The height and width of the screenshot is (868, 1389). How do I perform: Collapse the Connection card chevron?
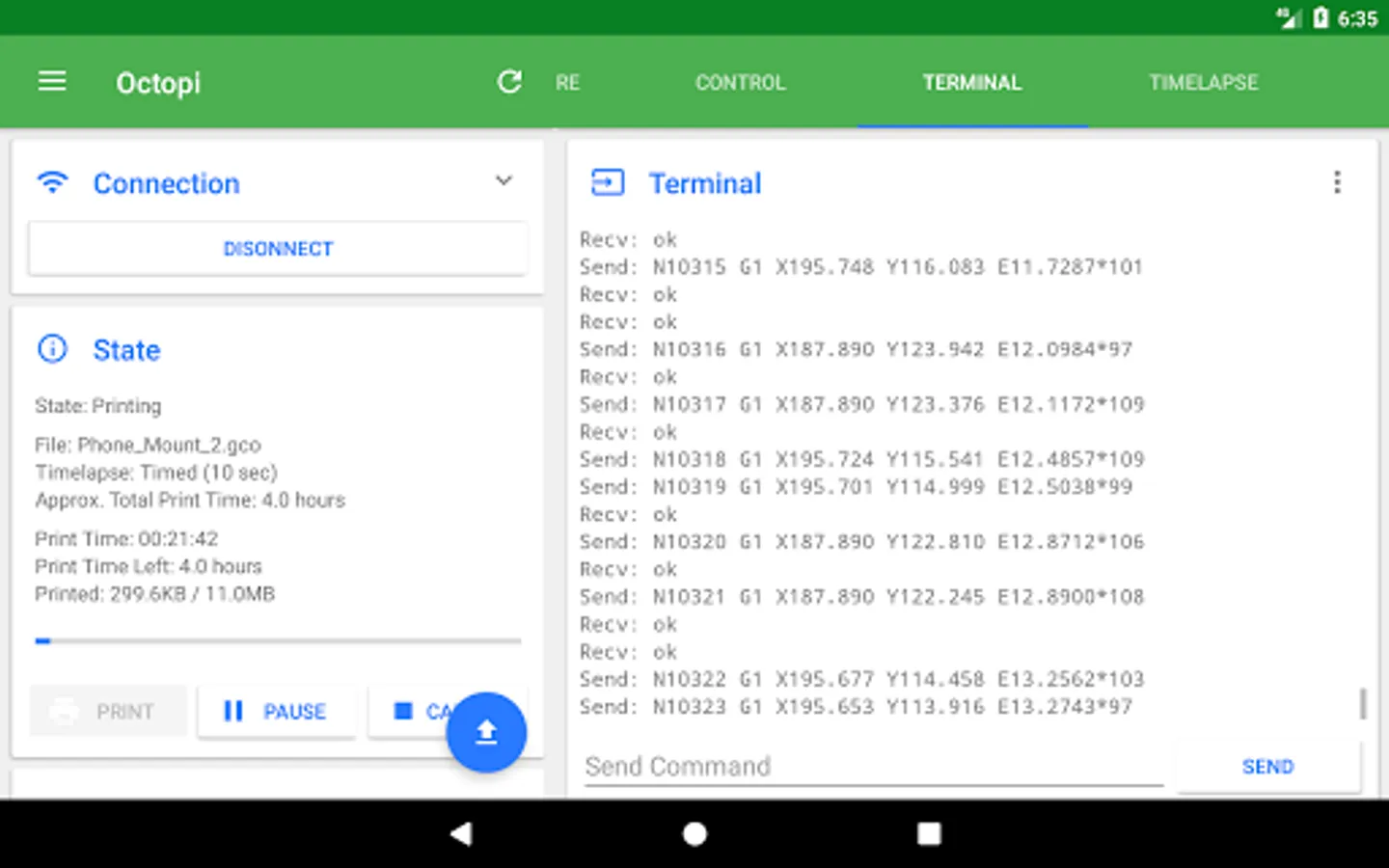point(504,181)
